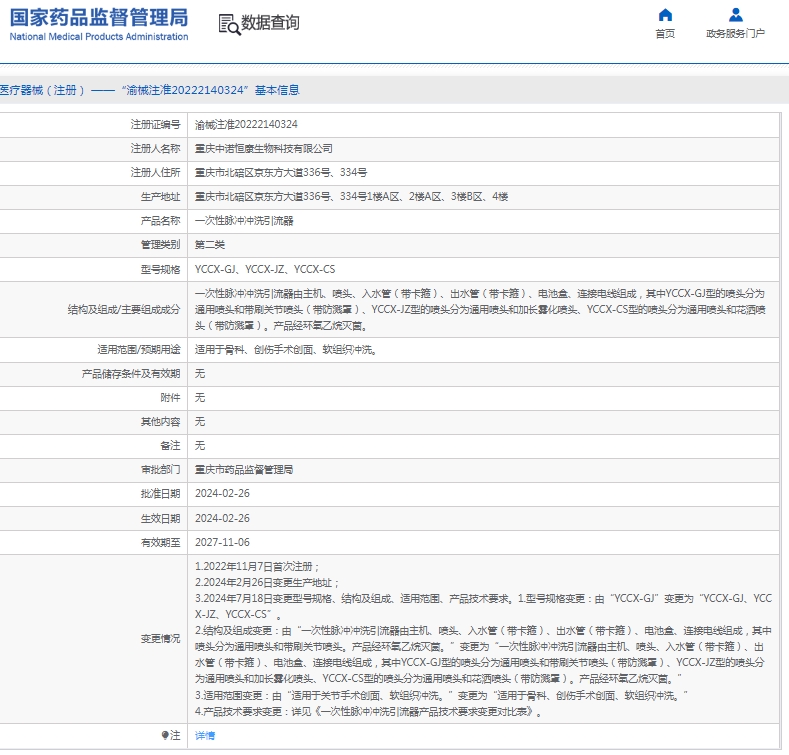Select 无 value in 产品储存条件及有效期 row
This screenshot has width=789, height=755.
(200, 373)
